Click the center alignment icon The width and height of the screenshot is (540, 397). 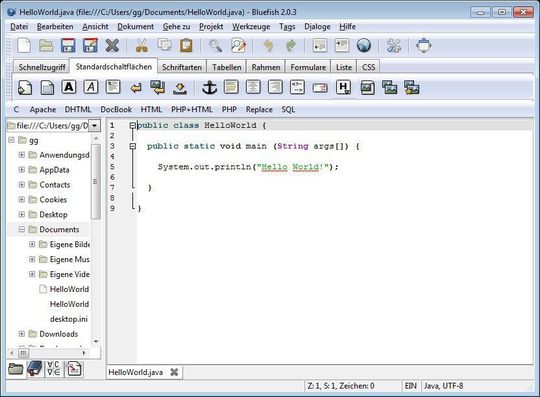253,87
